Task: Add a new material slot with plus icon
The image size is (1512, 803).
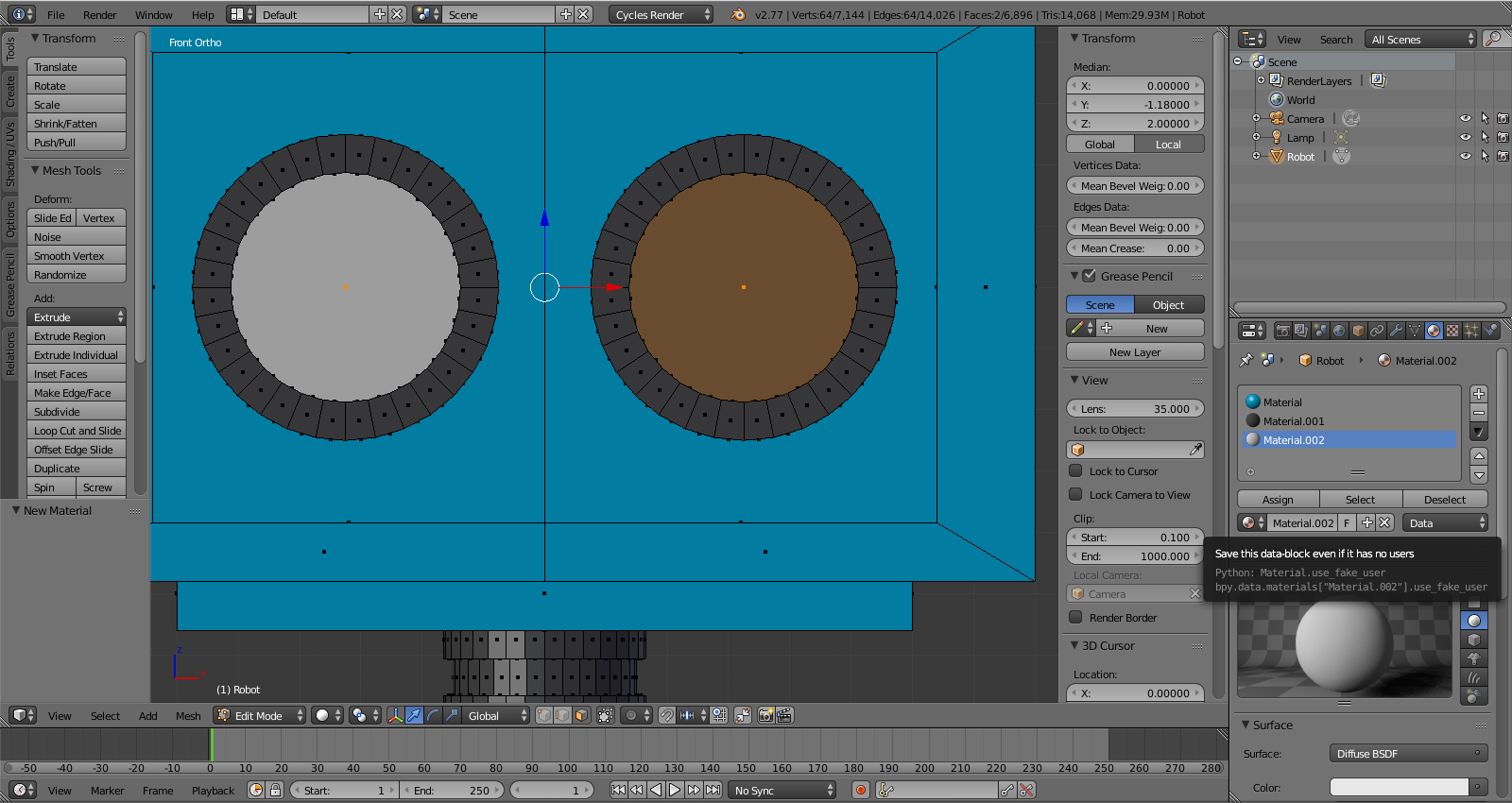Action: click(x=1479, y=394)
